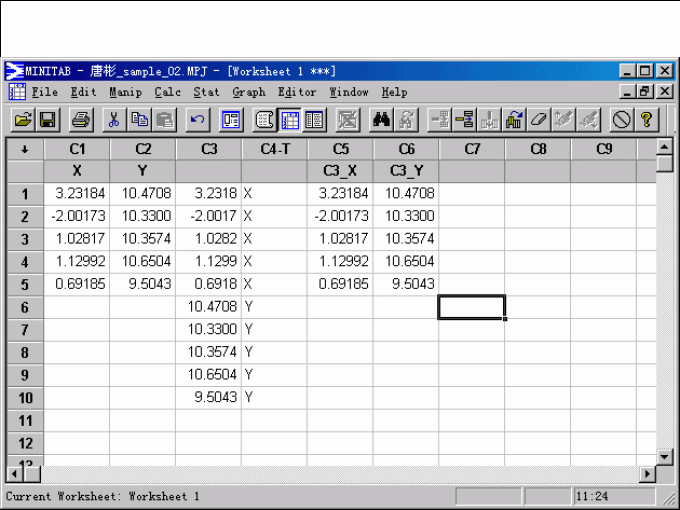Viewport: 680px width, 510px height.
Task: Click the horizontal scrollbar right arrow
Action: 648,474
